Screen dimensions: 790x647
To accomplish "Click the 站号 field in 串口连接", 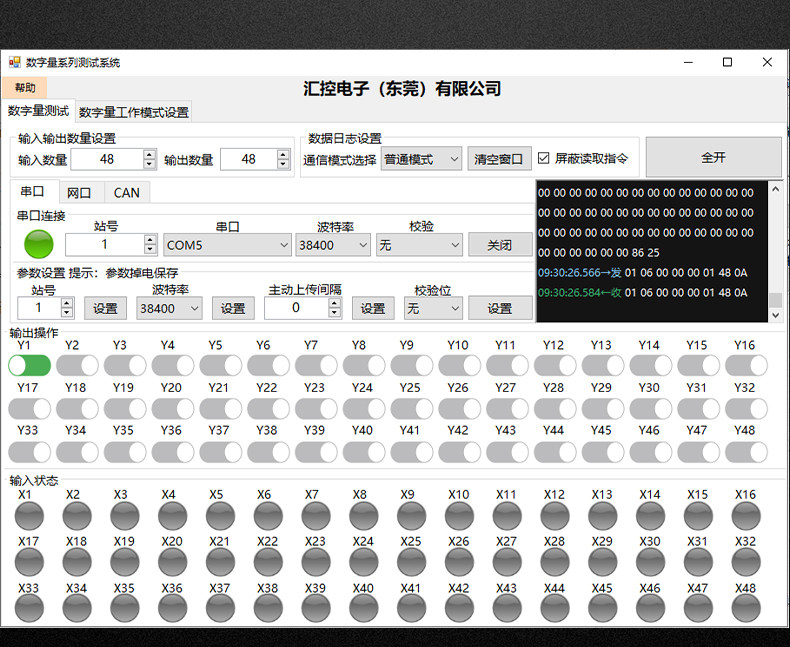I will pyautogui.click(x=104, y=244).
